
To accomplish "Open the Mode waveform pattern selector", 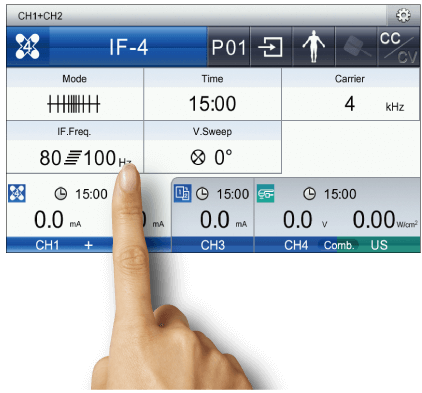I will tap(75, 94).
